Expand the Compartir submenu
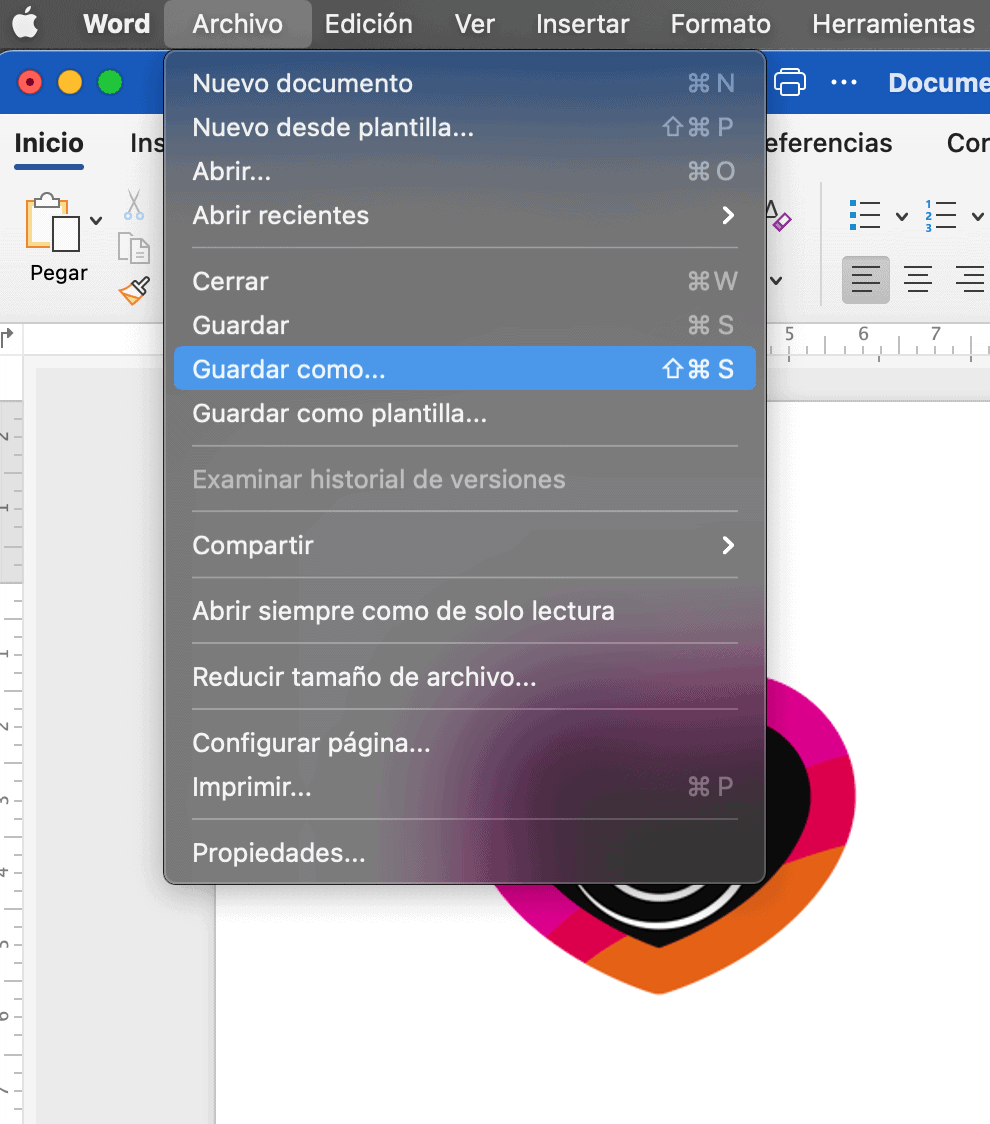The height and width of the screenshot is (1124, 990). click(465, 545)
